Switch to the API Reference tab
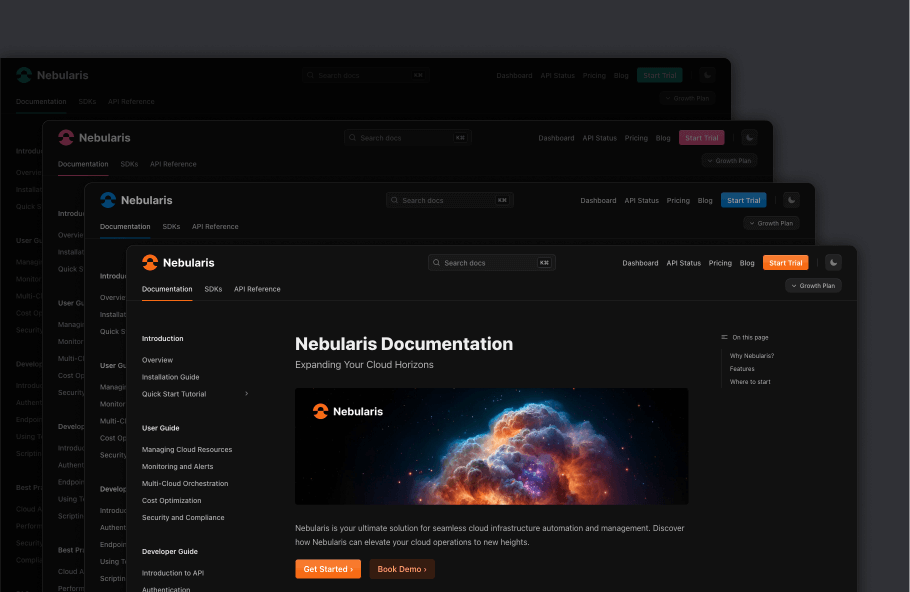910x592 pixels. point(256,289)
